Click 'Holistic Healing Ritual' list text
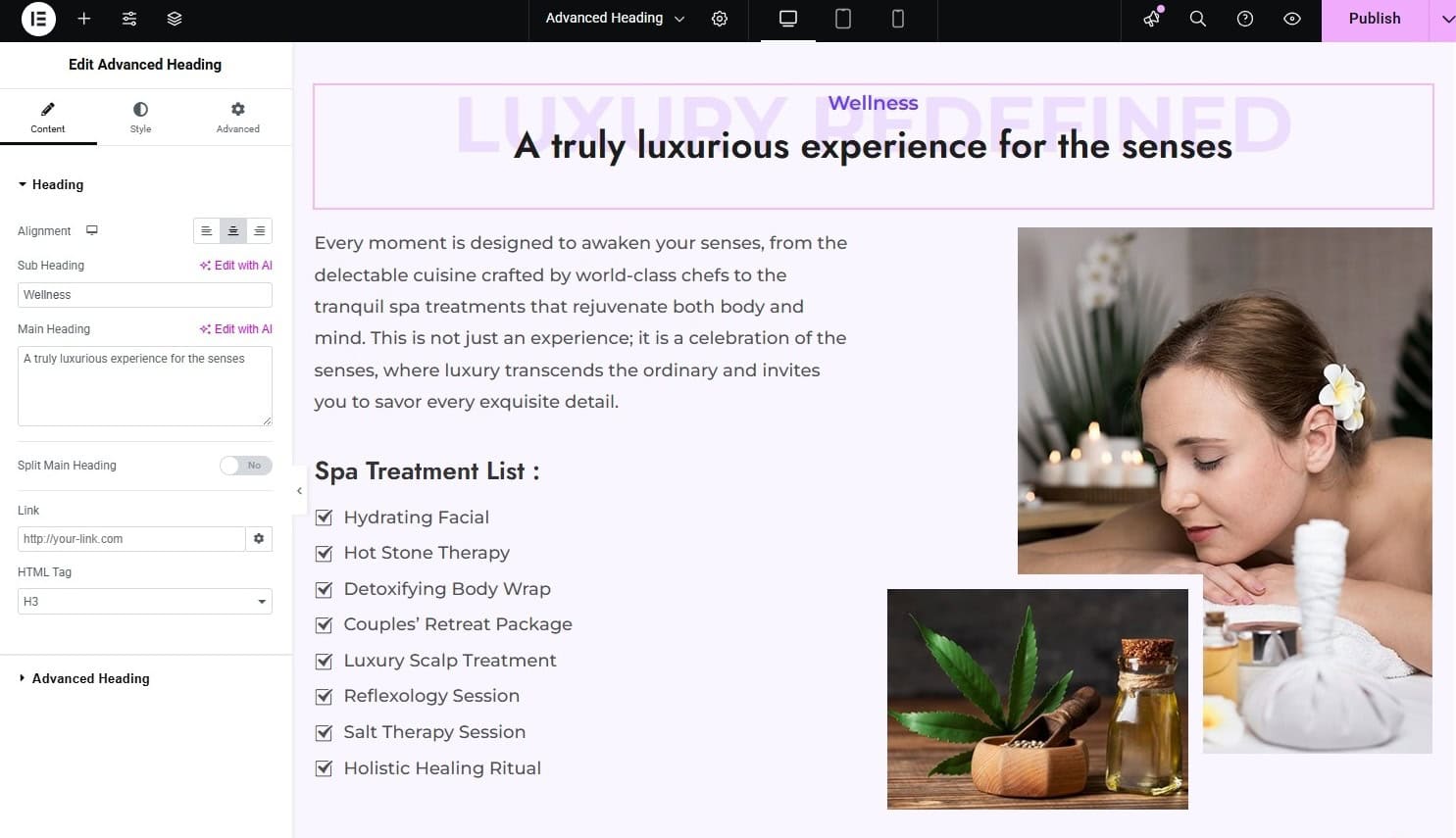This screenshot has width=1456, height=838. tap(442, 768)
